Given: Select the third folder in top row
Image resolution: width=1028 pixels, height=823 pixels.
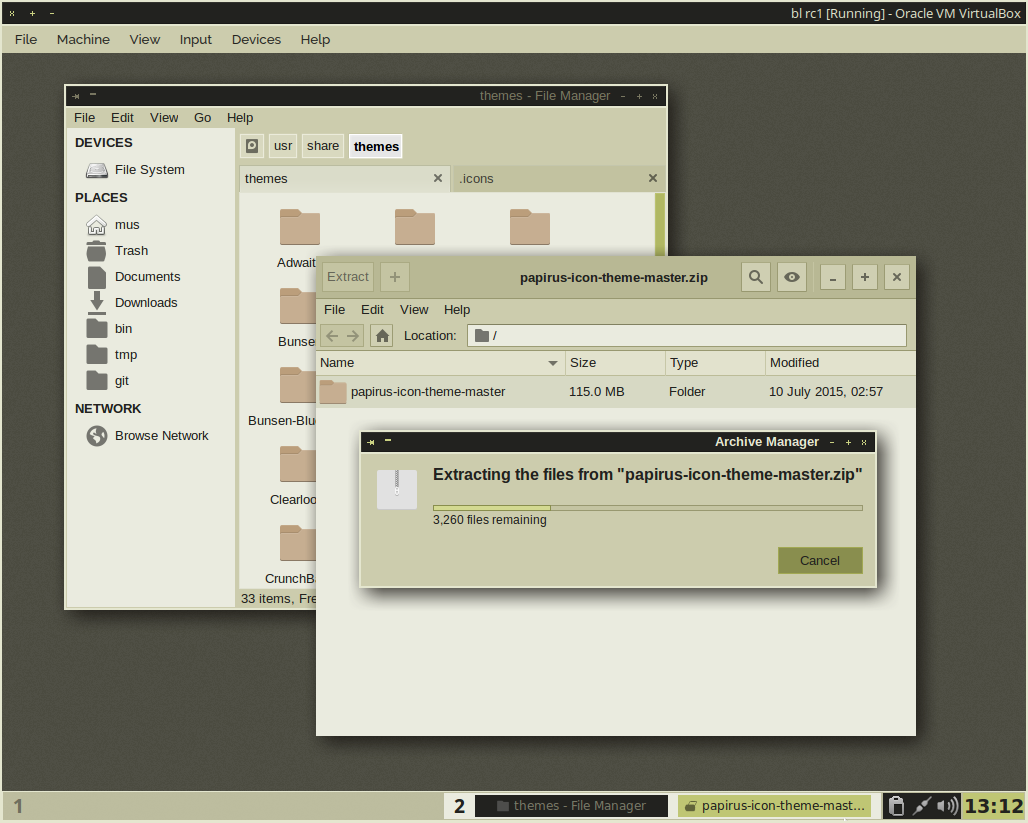Looking at the screenshot, I should click(530, 227).
